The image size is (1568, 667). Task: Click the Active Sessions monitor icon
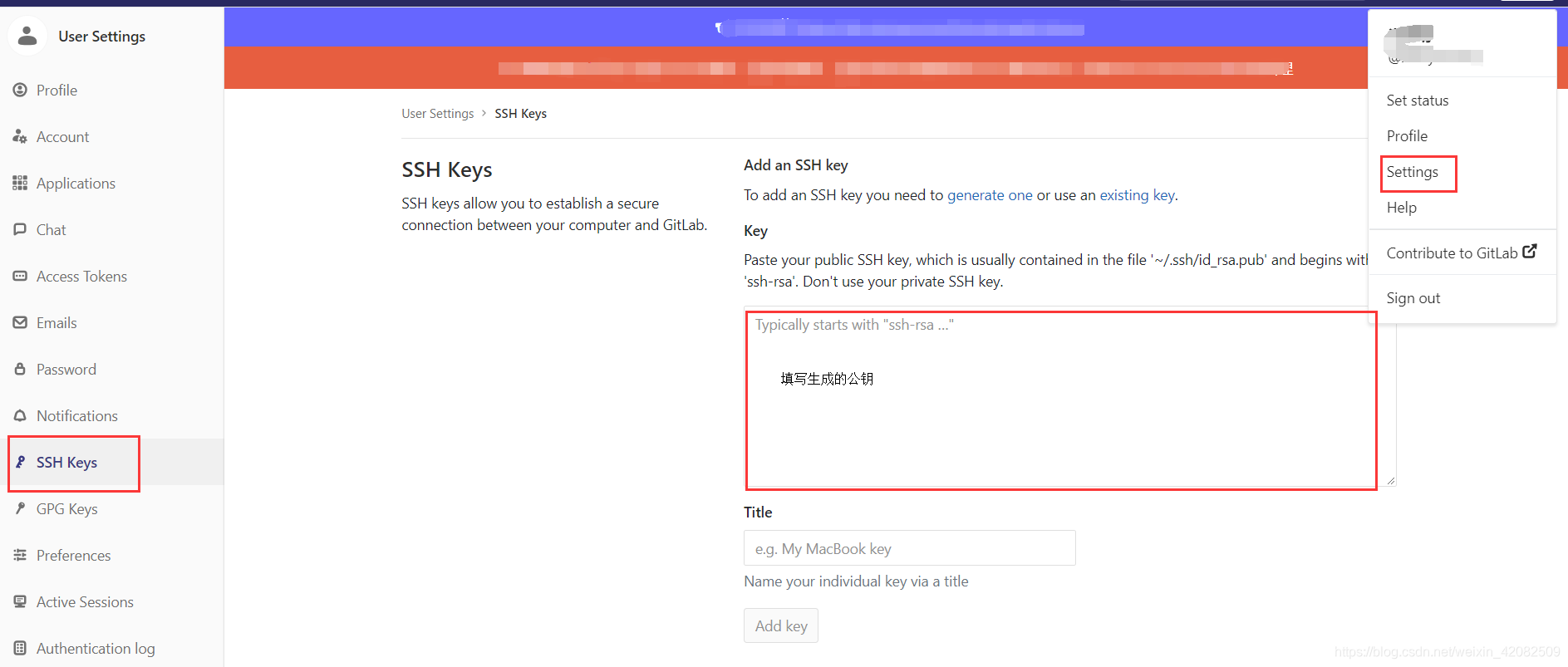(20, 601)
